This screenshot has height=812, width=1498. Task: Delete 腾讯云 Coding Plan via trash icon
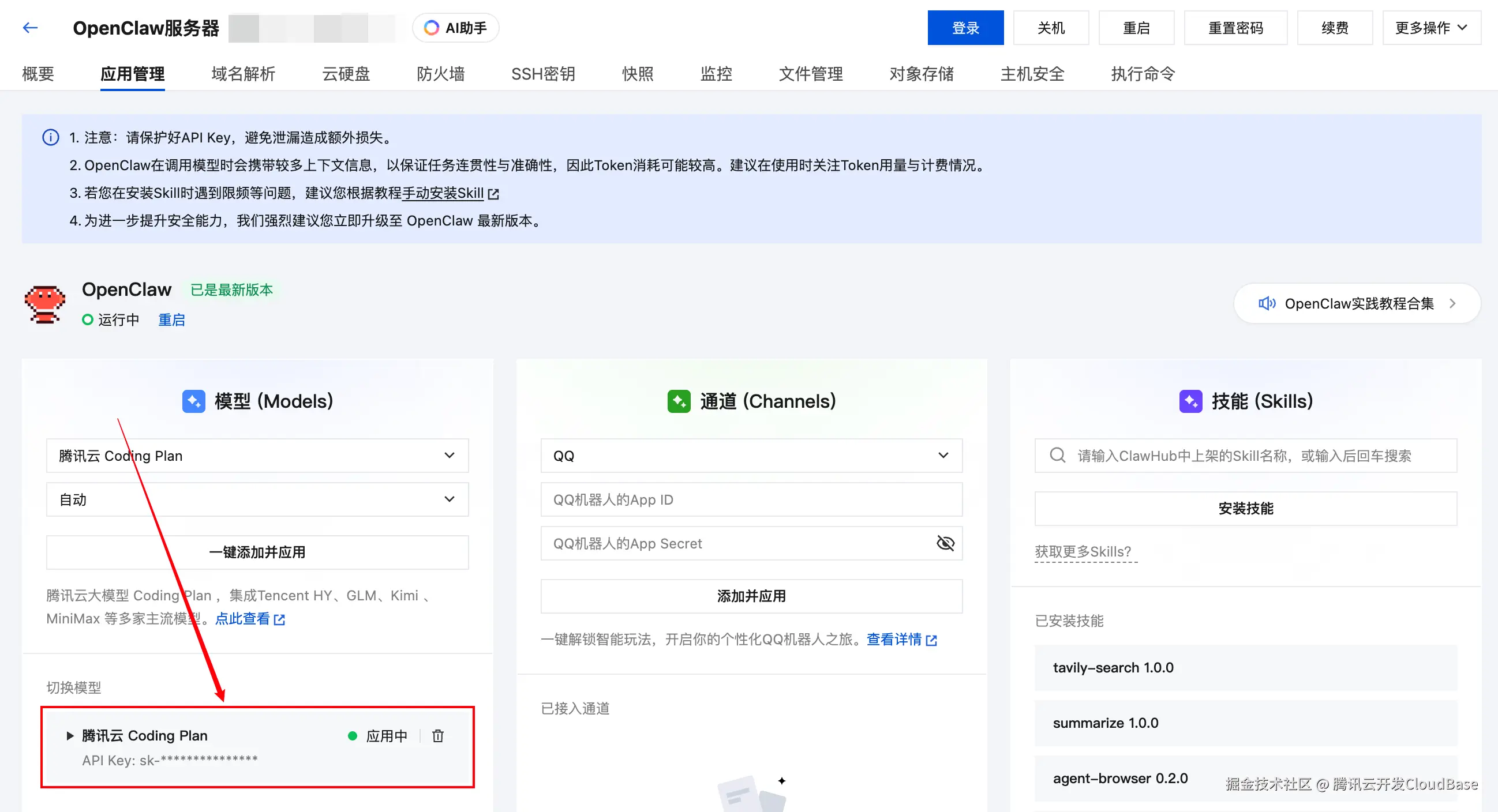pos(438,735)
